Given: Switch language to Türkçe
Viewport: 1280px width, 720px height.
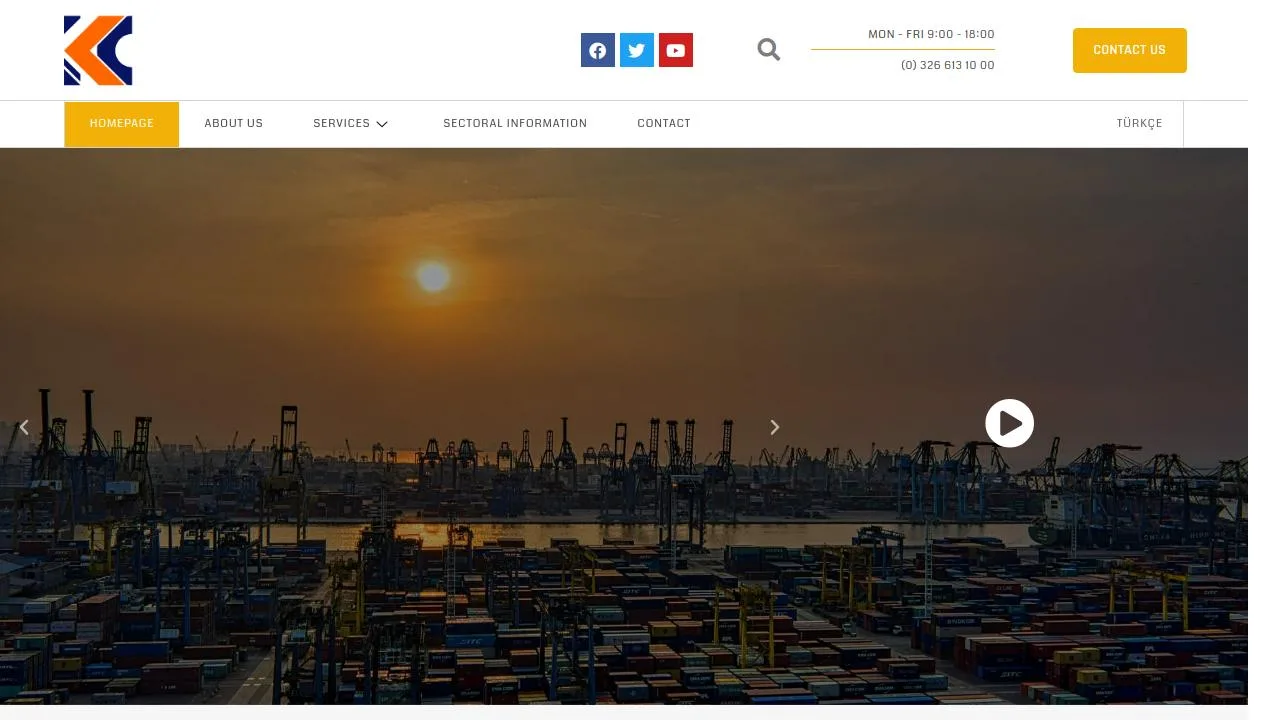Looking at the screenshot, I should coord(1139,123).
